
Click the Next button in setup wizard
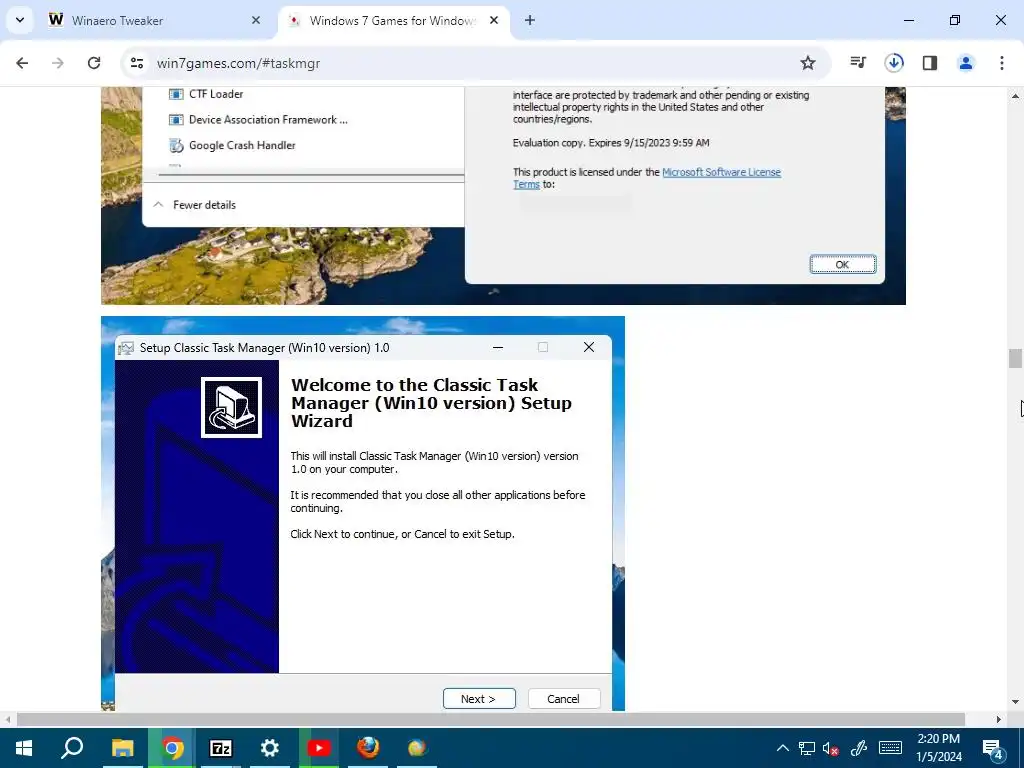click(x=479, y=699)
